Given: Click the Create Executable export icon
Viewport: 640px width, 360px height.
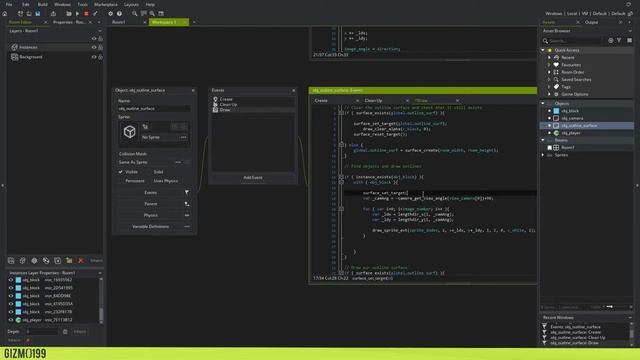Looking at the screenshot, I should pyautogui.click(x=53, y=13).
